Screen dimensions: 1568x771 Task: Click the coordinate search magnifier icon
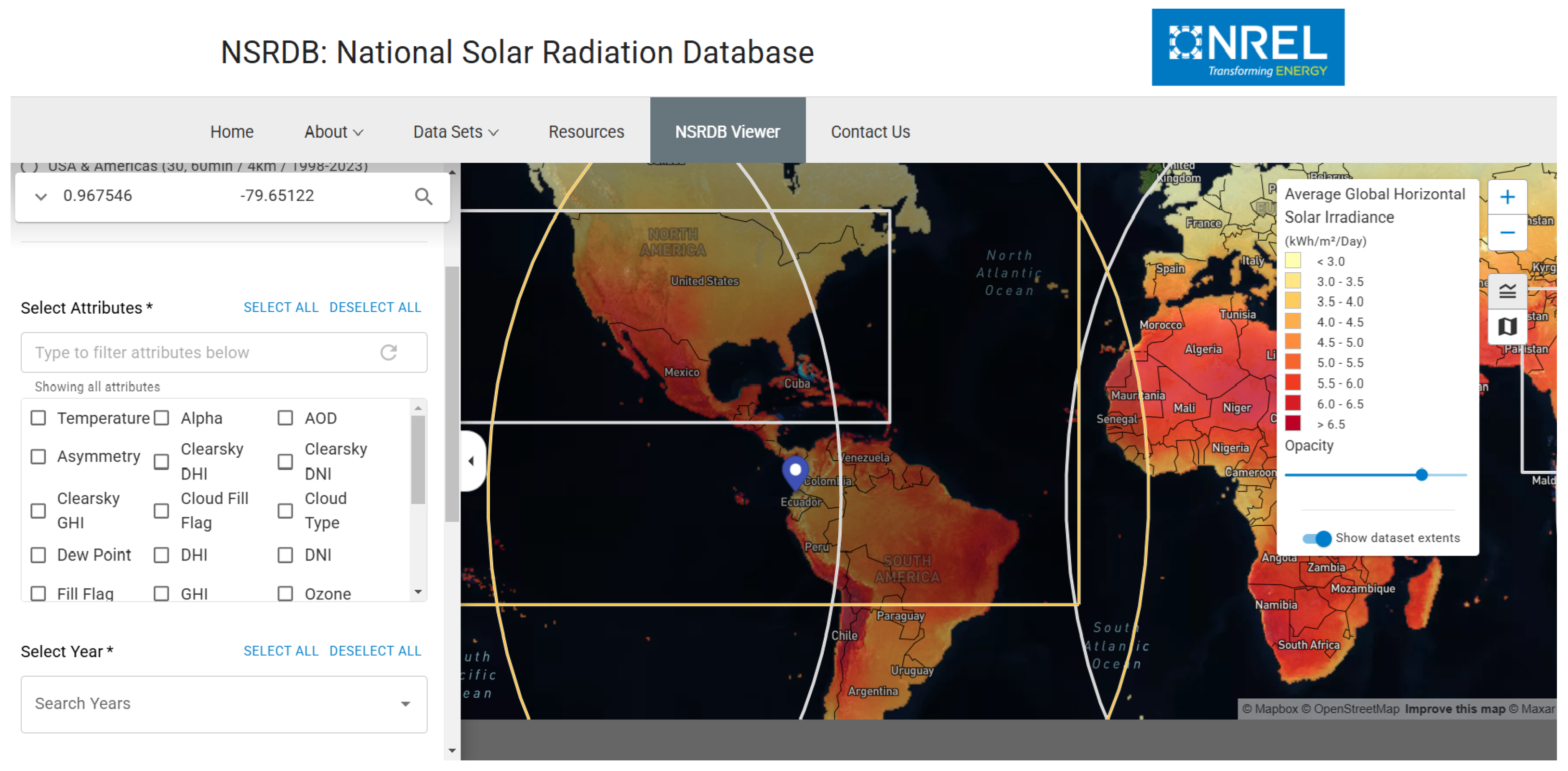pyautogui.click(x=423, y=196)
